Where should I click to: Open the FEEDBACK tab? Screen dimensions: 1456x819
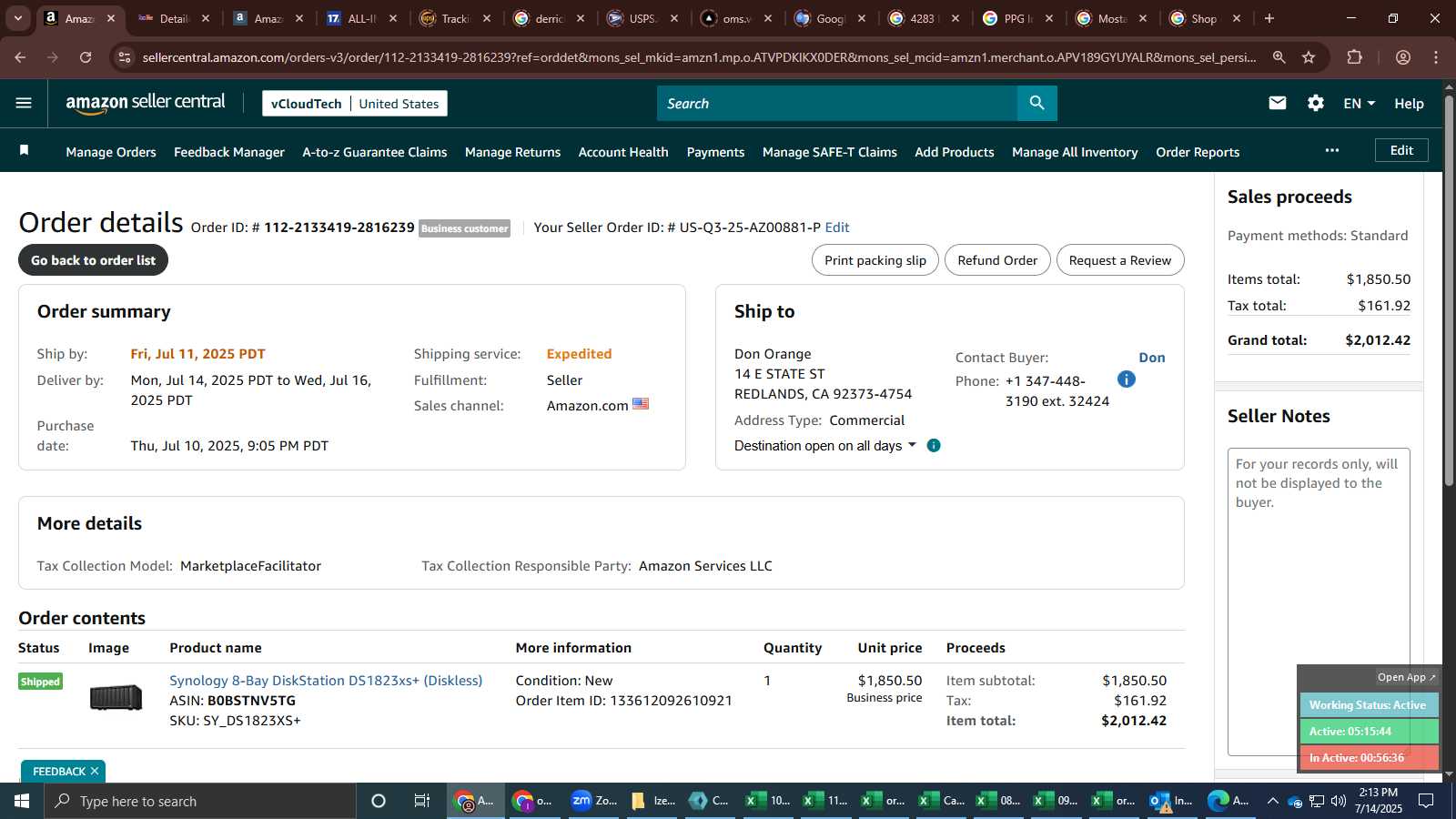(59, 771)
